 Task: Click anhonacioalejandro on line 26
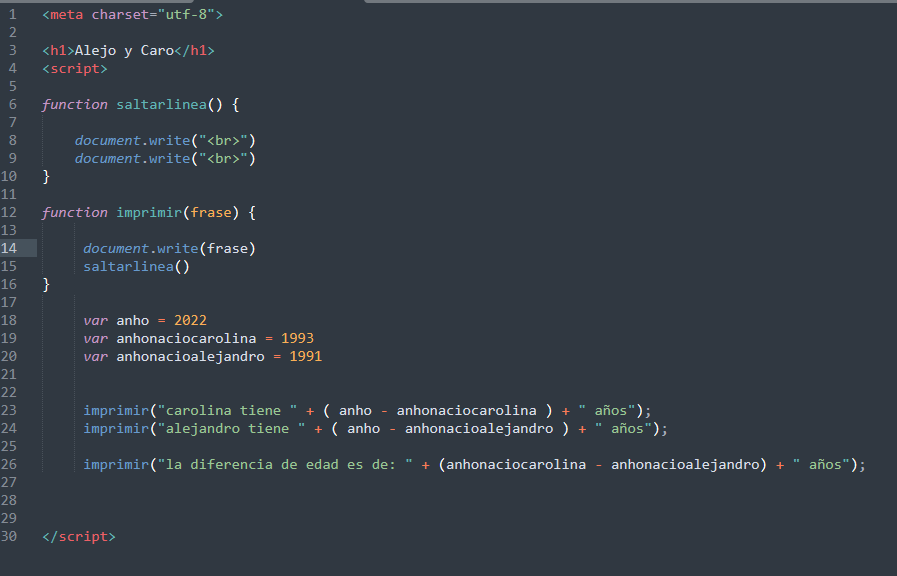coord(685,464)
